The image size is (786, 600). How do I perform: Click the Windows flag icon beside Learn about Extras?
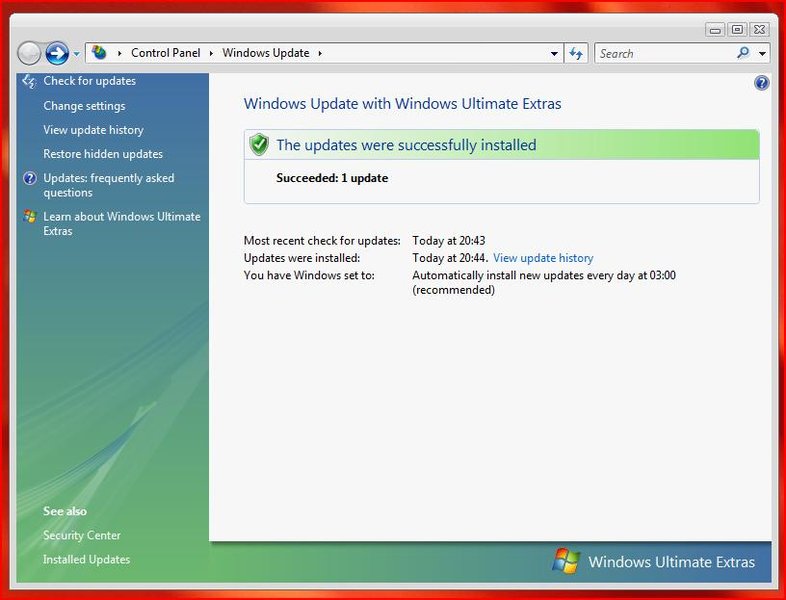click(x=30, y=217)
